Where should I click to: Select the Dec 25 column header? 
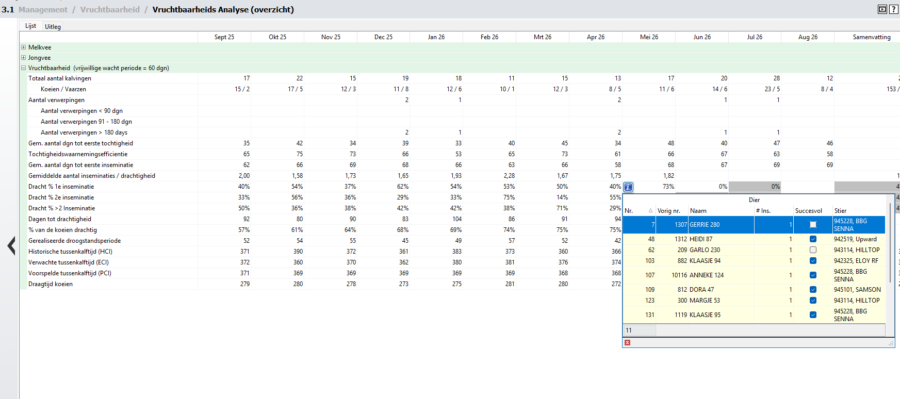coord(383,37)
